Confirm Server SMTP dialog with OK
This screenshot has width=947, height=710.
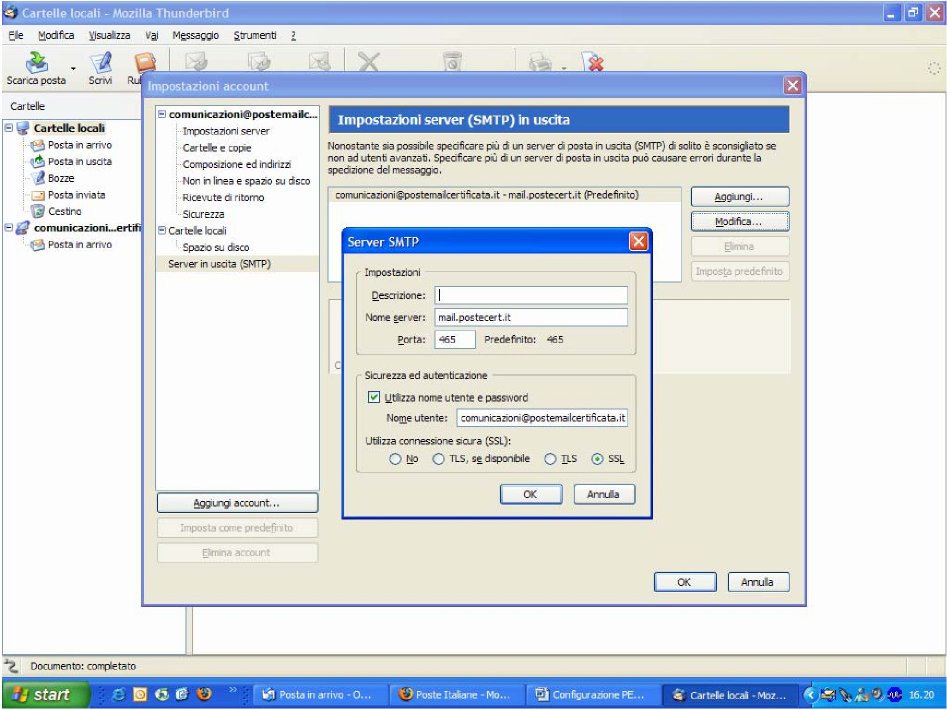[x=530, y=494]
